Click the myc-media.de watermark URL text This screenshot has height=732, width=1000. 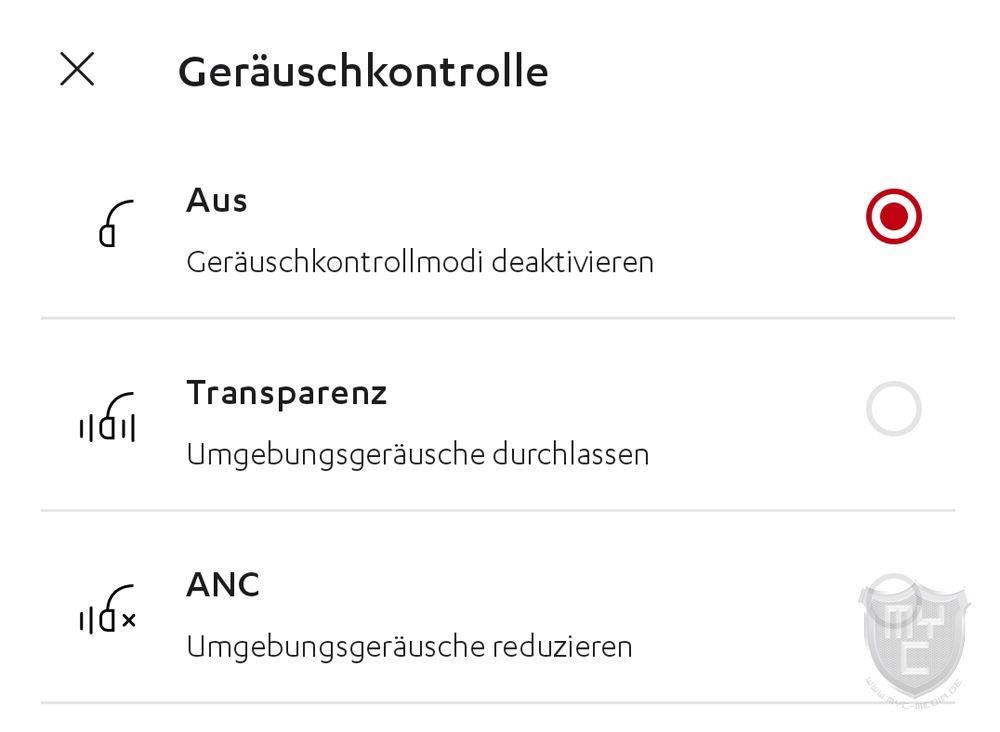pyautogui.click(x=915, y=695)
